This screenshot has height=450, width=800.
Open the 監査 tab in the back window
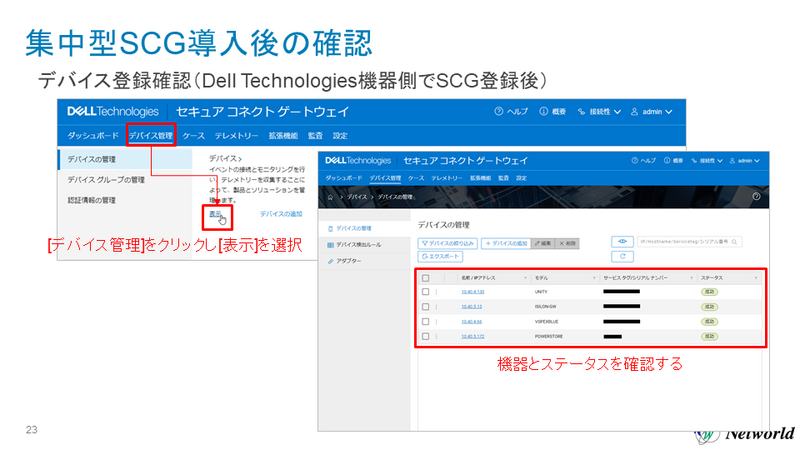[315, 135]
